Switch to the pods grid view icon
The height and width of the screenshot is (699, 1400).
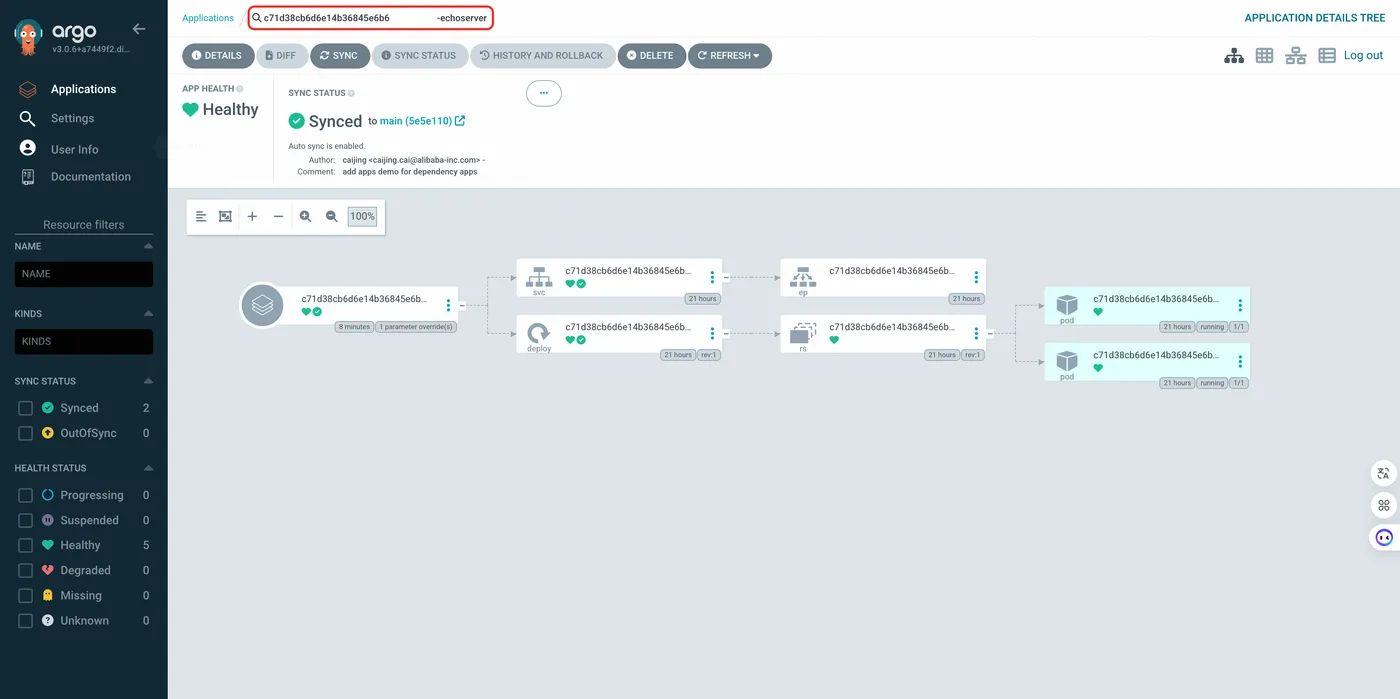click(x=1264, y=56)
